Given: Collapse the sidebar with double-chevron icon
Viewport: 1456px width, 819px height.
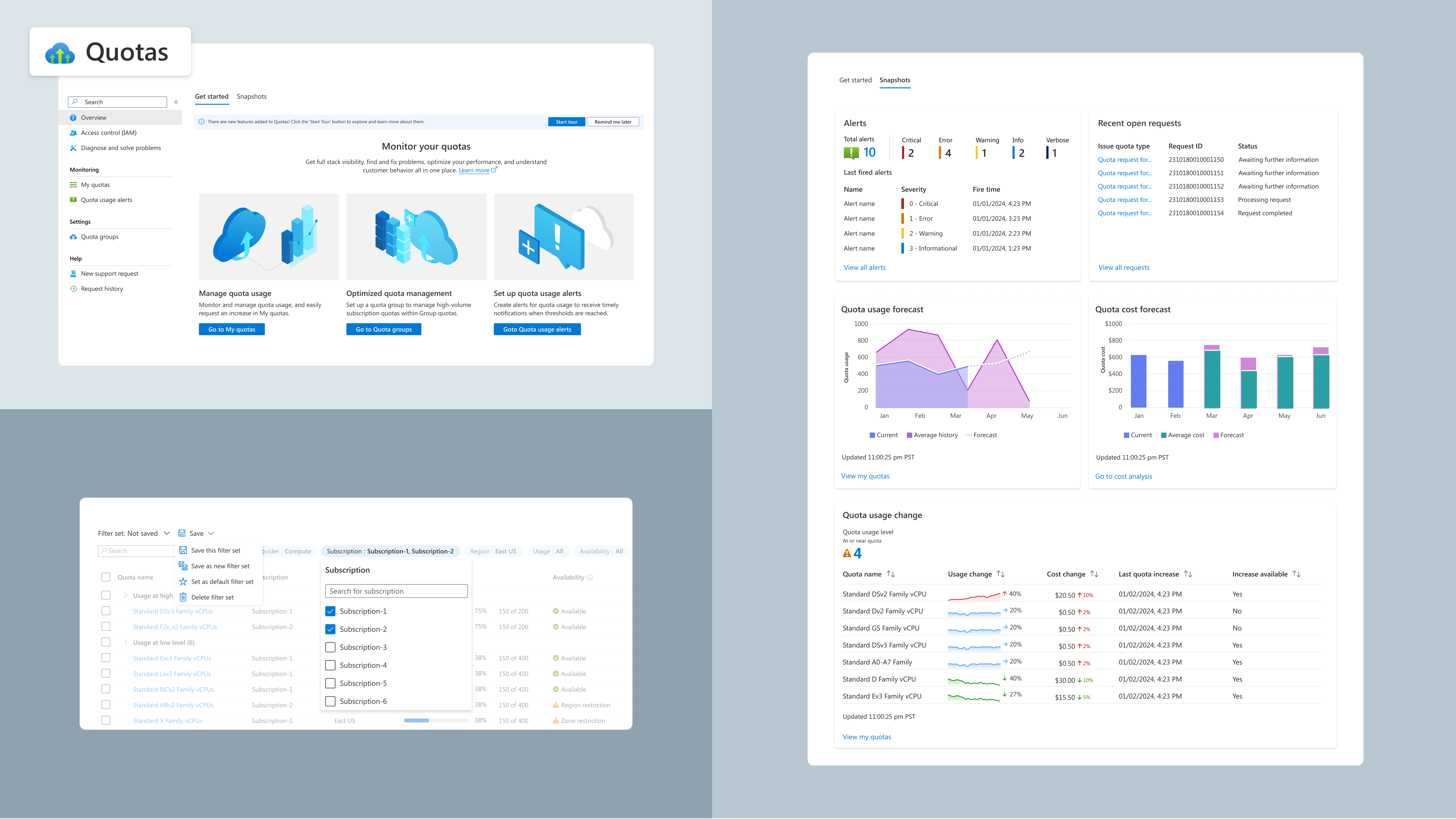Looking at the screenshot, I should point(176,102).
